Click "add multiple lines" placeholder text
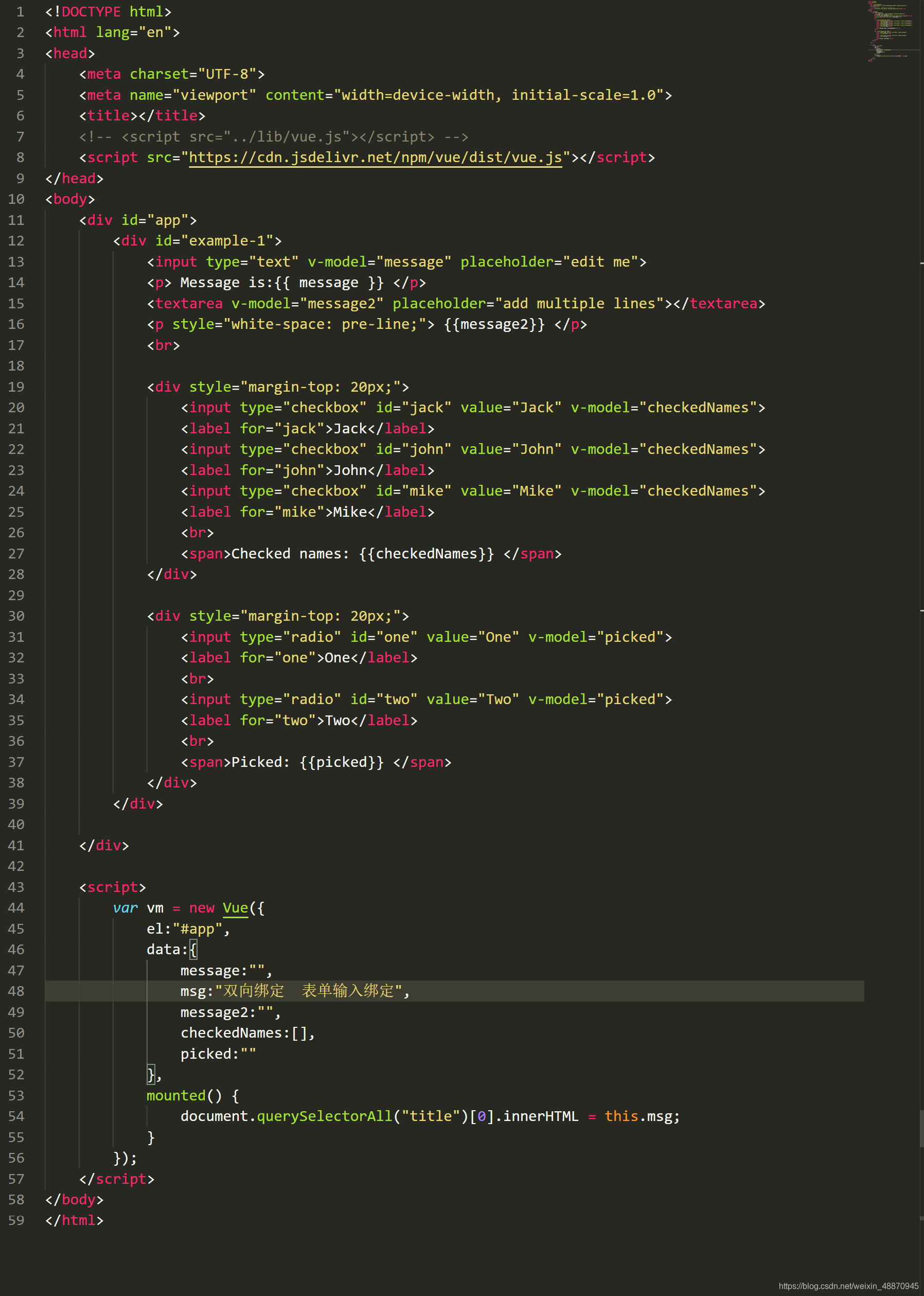Viewport: 924px width, 1296px height. pos(579,303)
